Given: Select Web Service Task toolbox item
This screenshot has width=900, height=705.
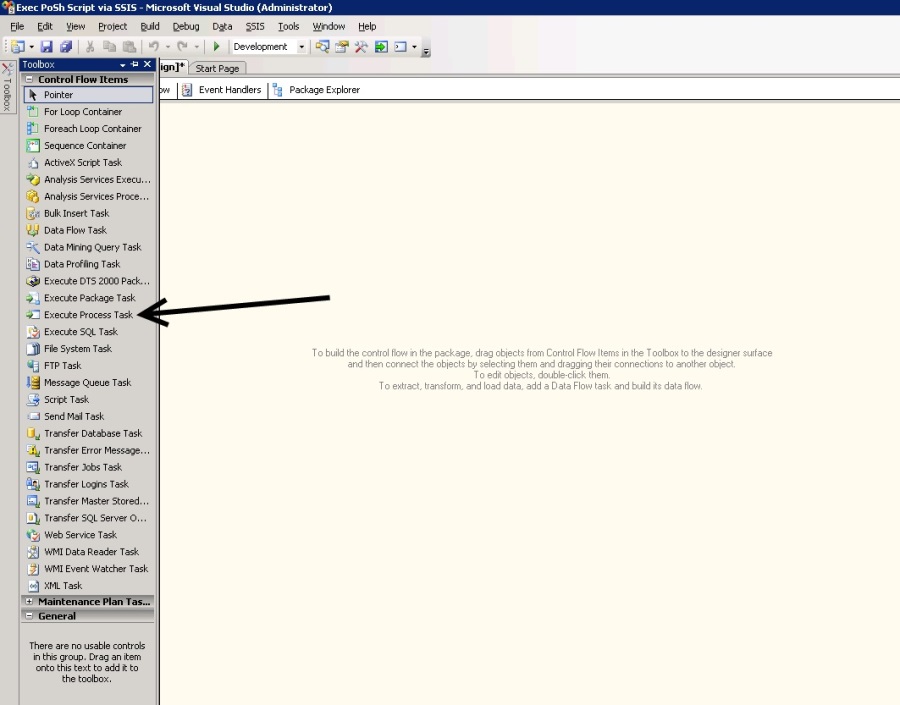Looking at the screenshot, I should click(88, 534).
